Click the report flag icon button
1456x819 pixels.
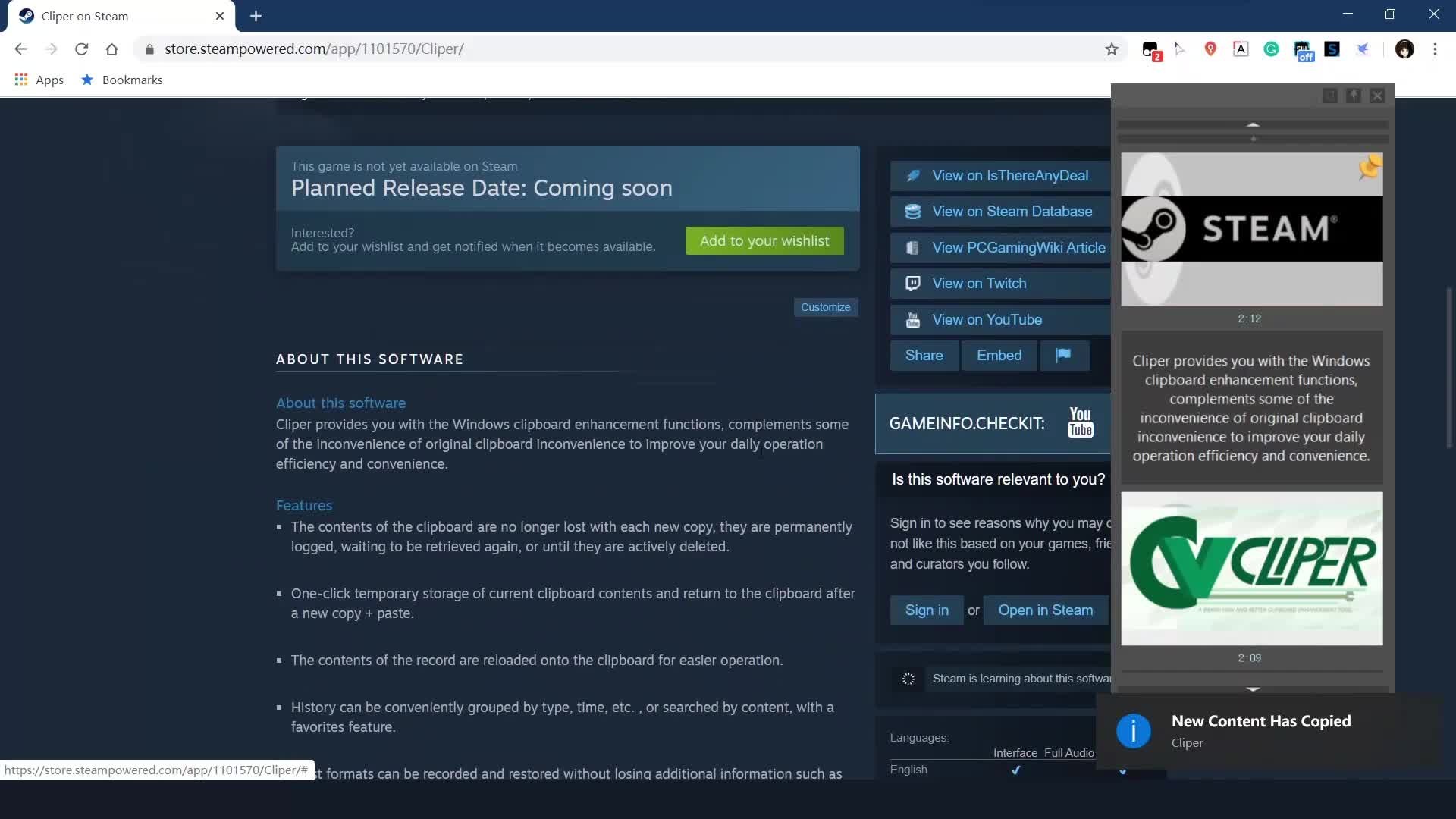tap(1063, 355)
